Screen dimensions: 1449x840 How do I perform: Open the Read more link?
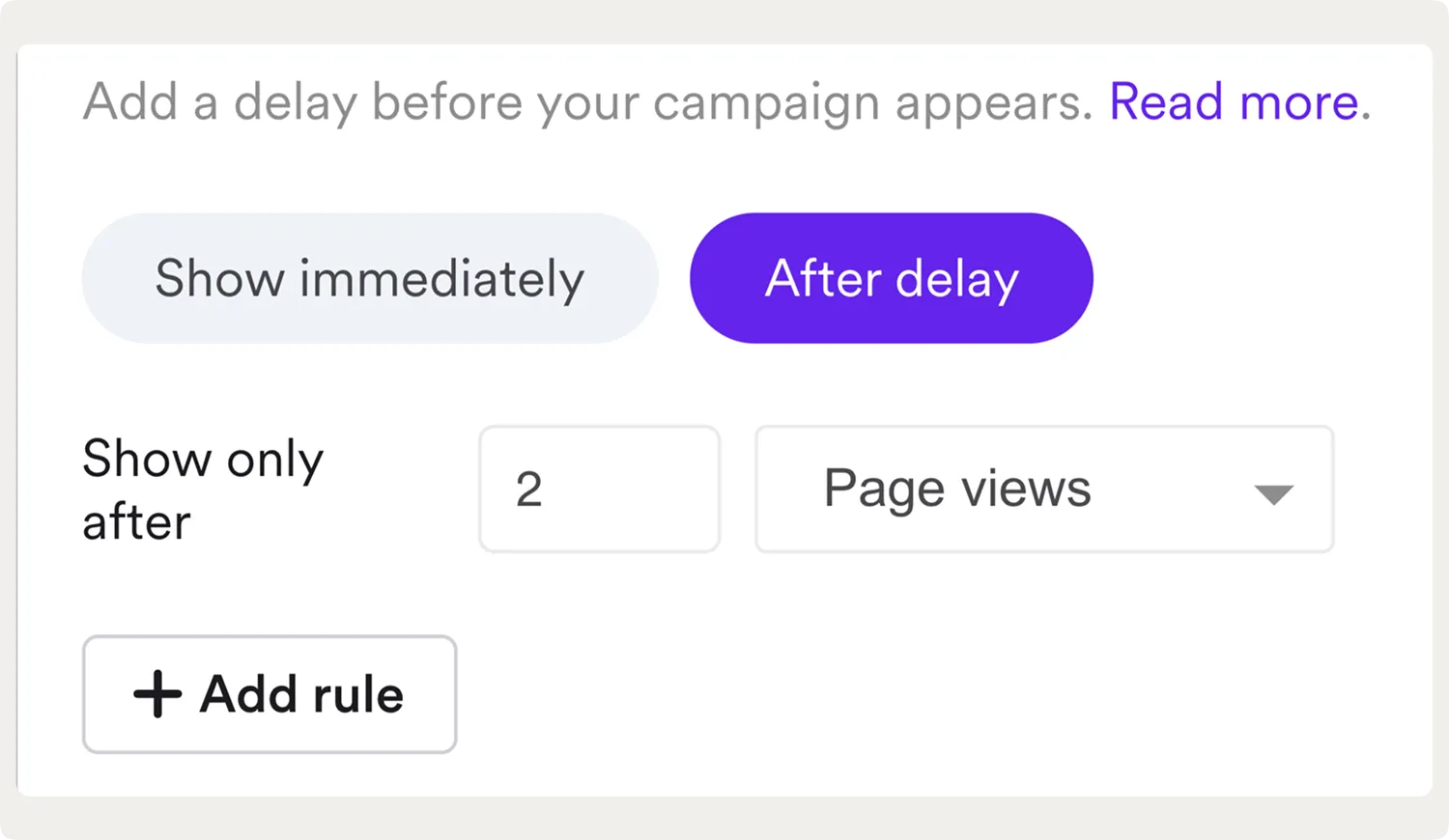[1235, 101]
